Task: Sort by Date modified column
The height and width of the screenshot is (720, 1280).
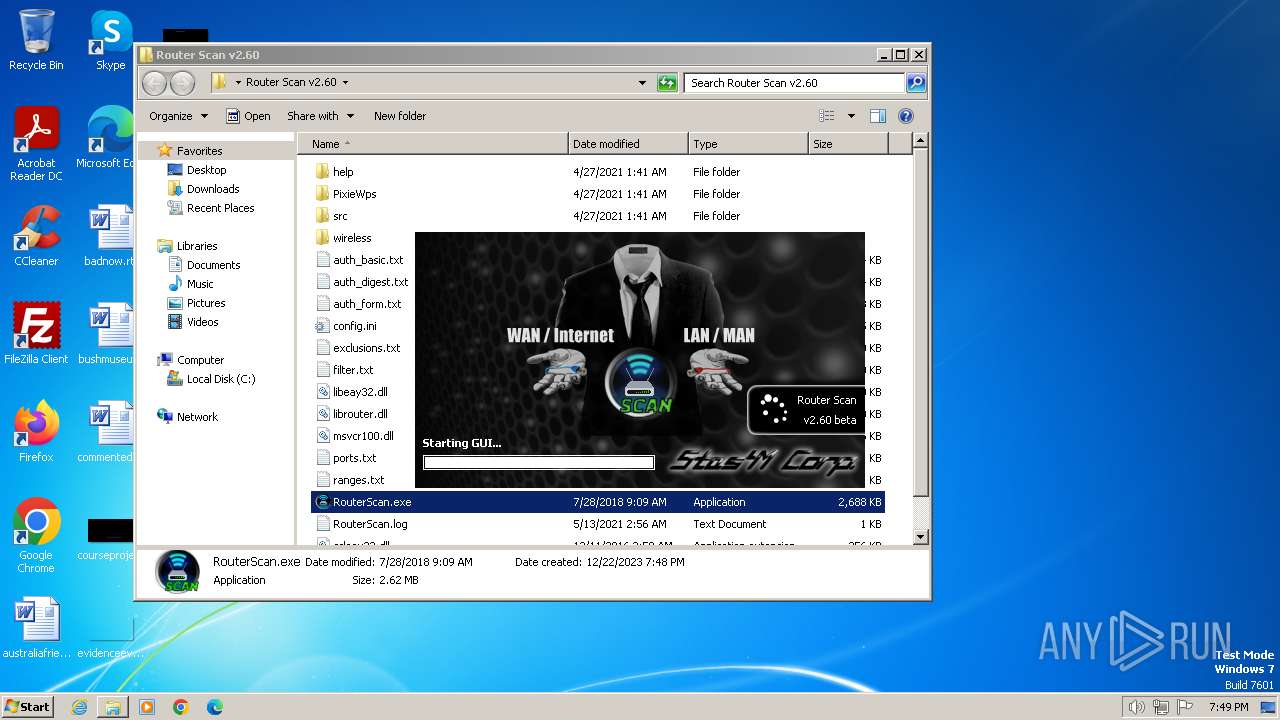Action: (x=628, y=144)
